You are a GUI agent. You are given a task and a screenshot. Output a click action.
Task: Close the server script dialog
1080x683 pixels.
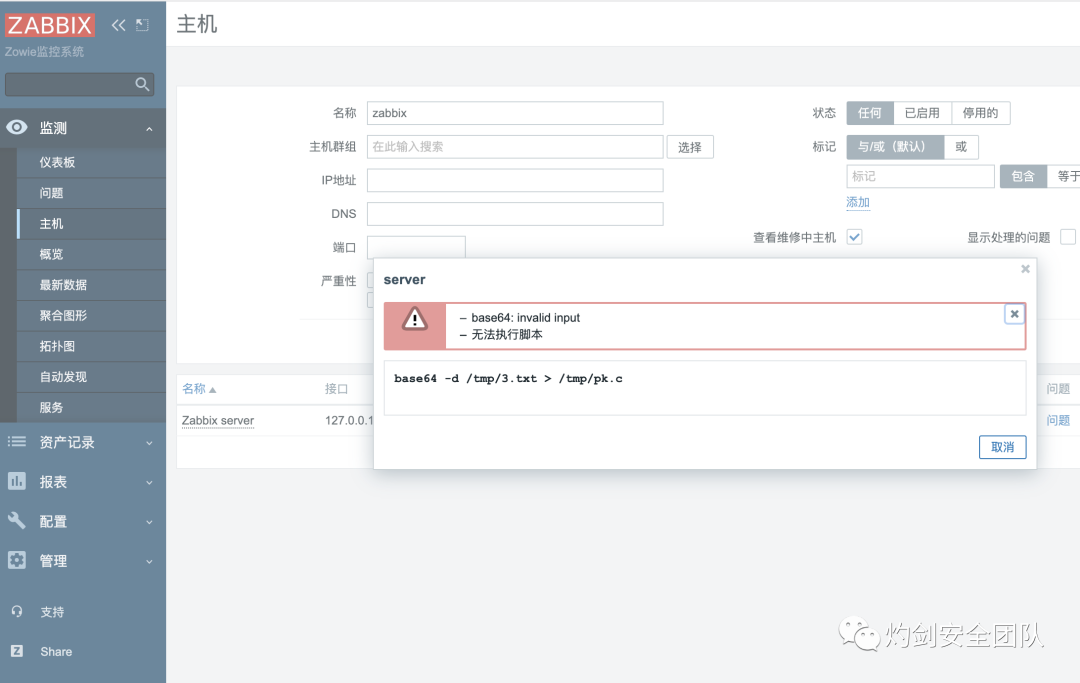(1025, 269)
